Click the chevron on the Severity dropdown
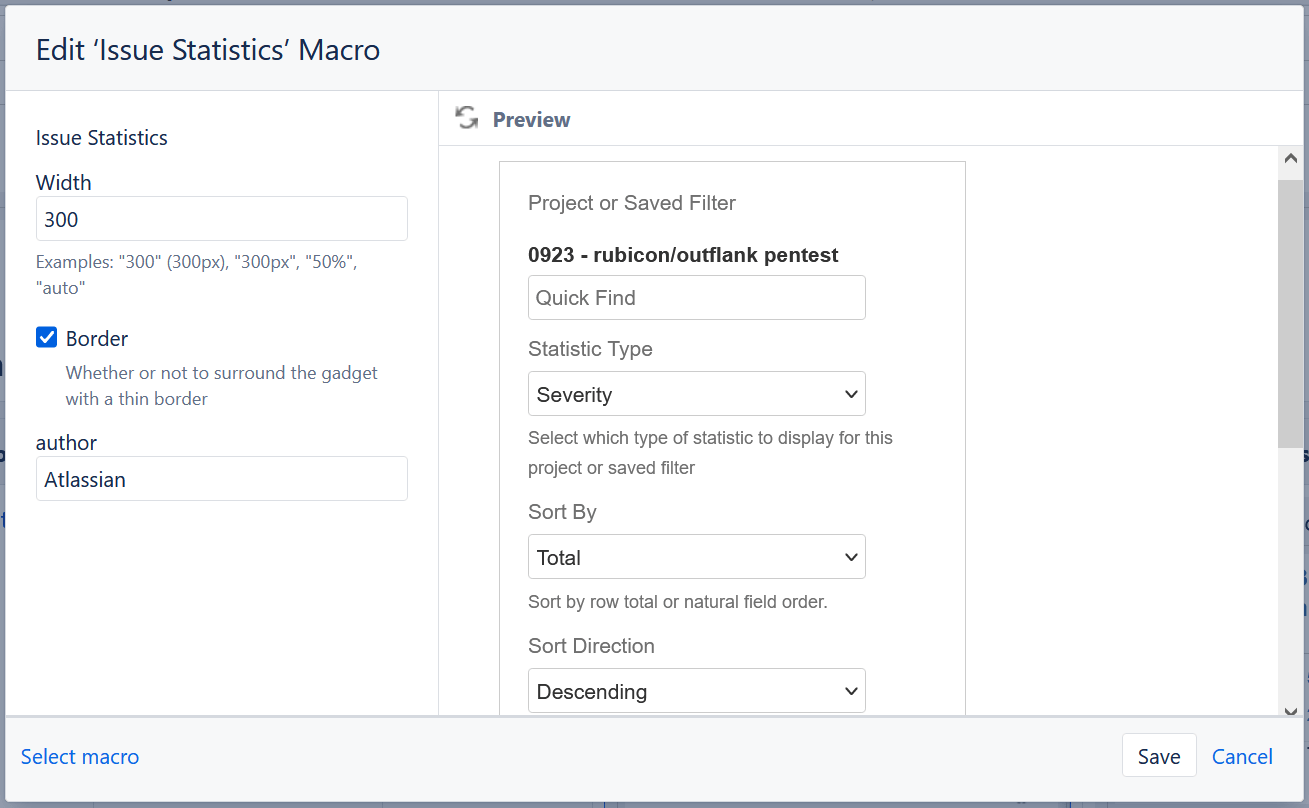The height and width of the screenshot is (808, 1309). click(x=851, y=394)
